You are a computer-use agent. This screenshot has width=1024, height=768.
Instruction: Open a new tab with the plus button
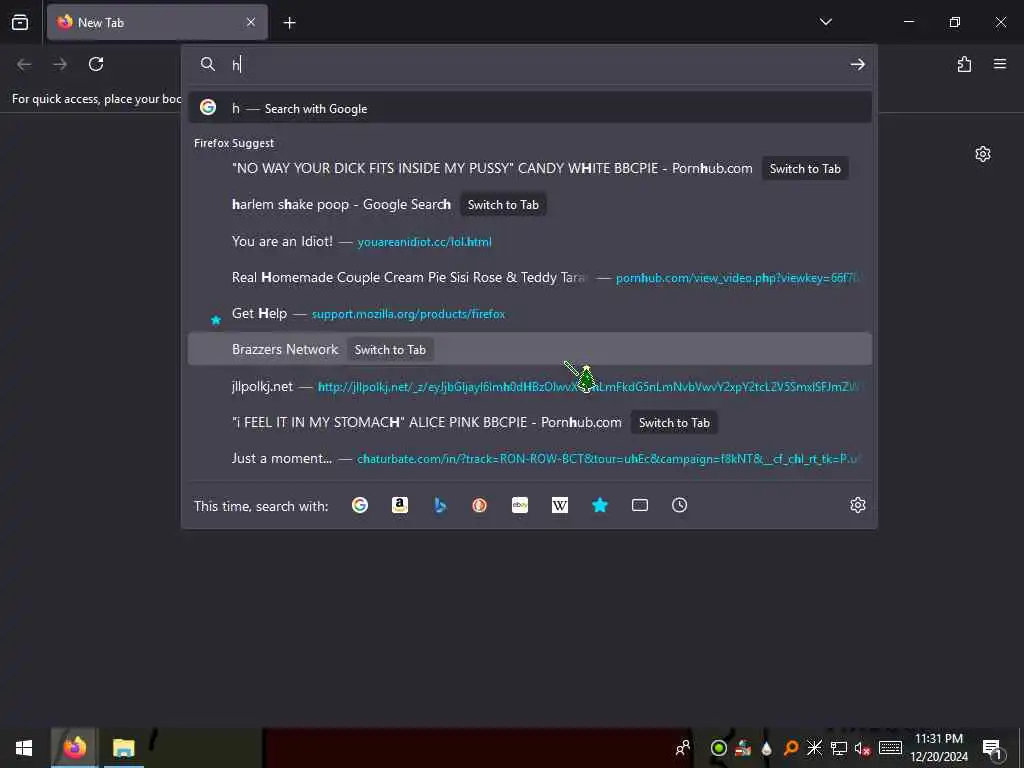tap(289, 23)
